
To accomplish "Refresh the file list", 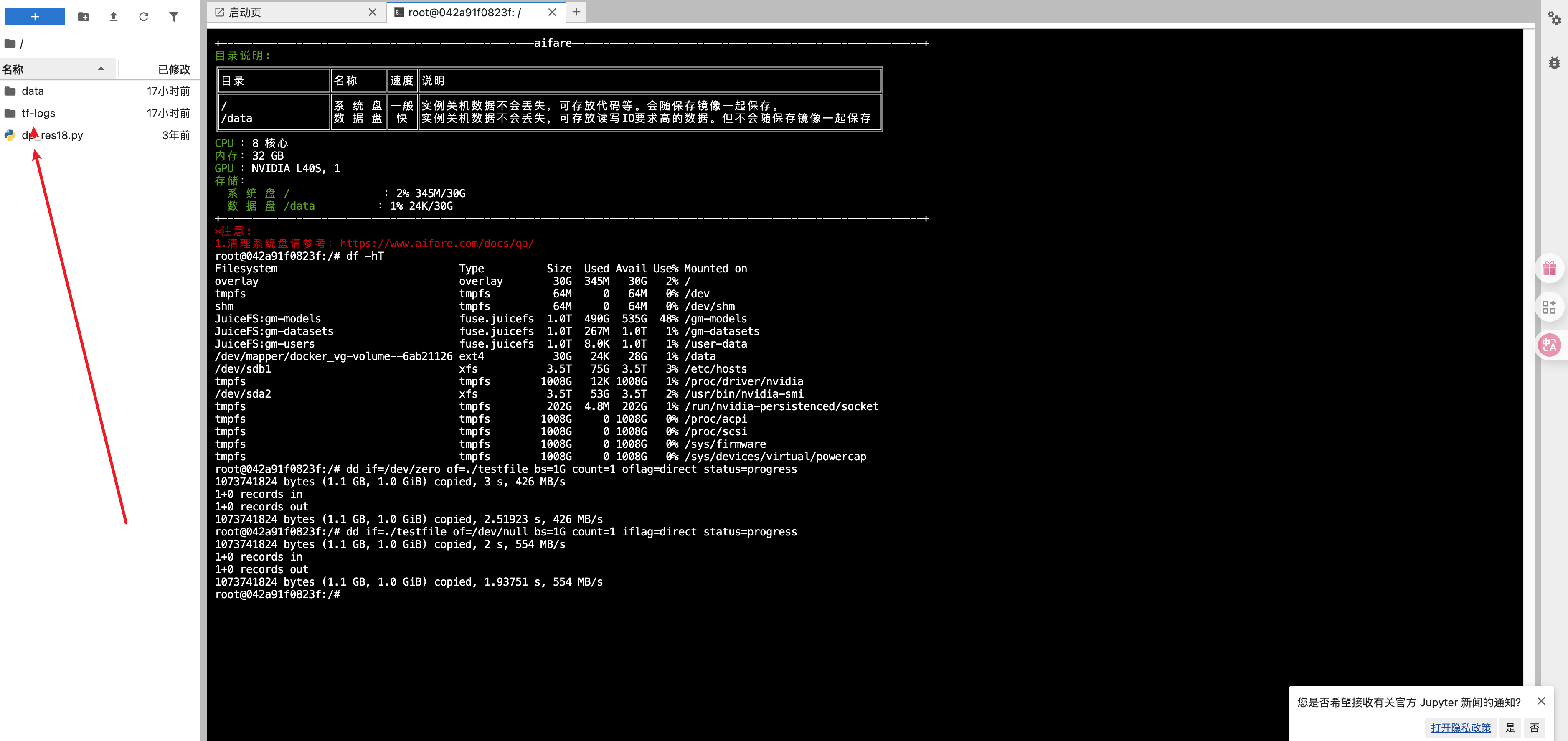I will point(144,17).
